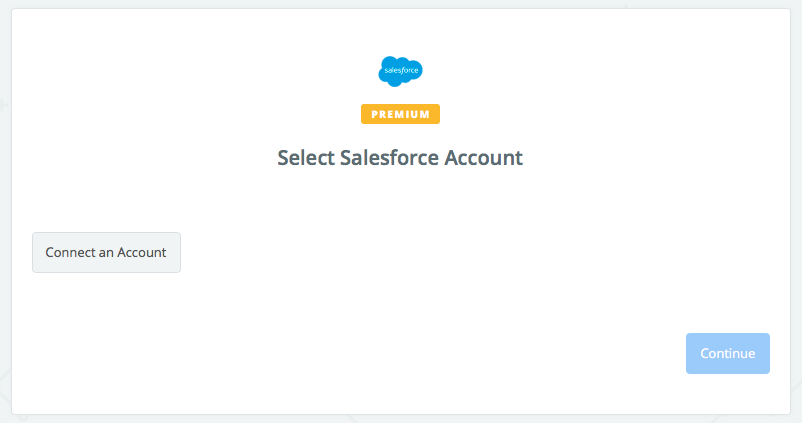The width and height of the screenshot is (802, 423).
Task: Click the blue Continue button
Action: (x=727, y=353)
